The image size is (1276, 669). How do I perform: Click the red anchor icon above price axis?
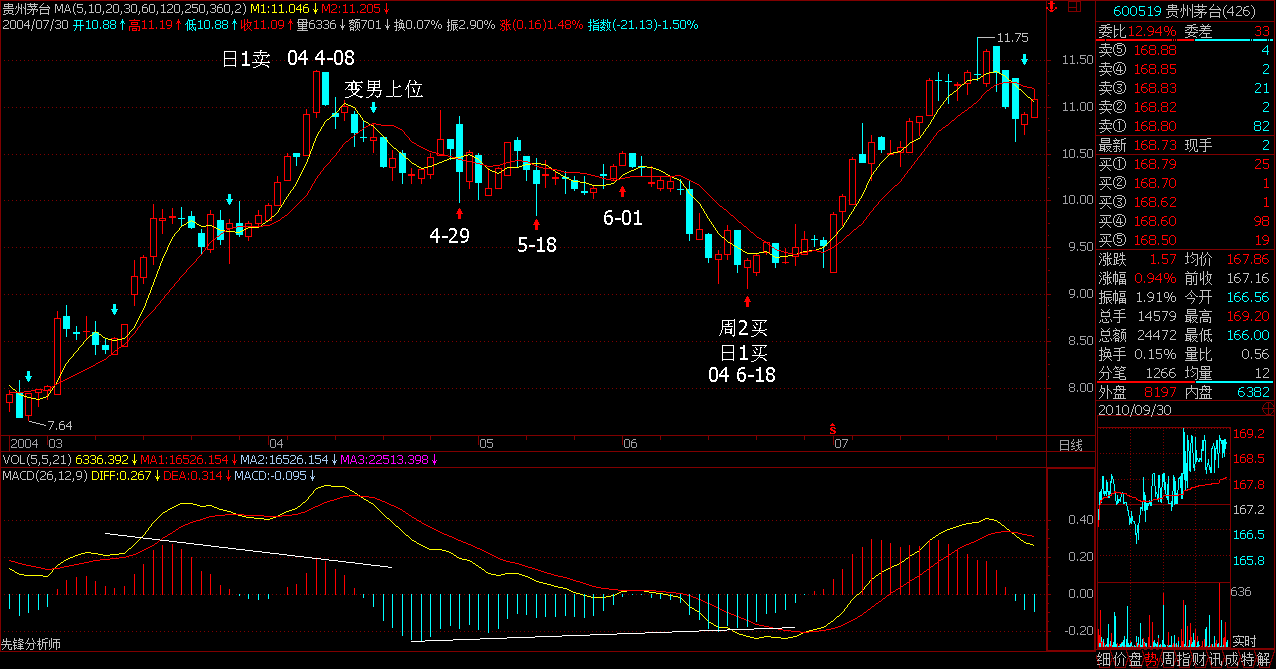pyautogui.click(x=1049, y=8)
